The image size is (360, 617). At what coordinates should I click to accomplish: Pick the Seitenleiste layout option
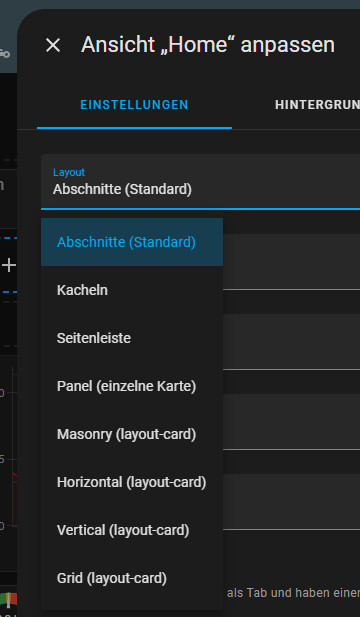coord(132,338)
